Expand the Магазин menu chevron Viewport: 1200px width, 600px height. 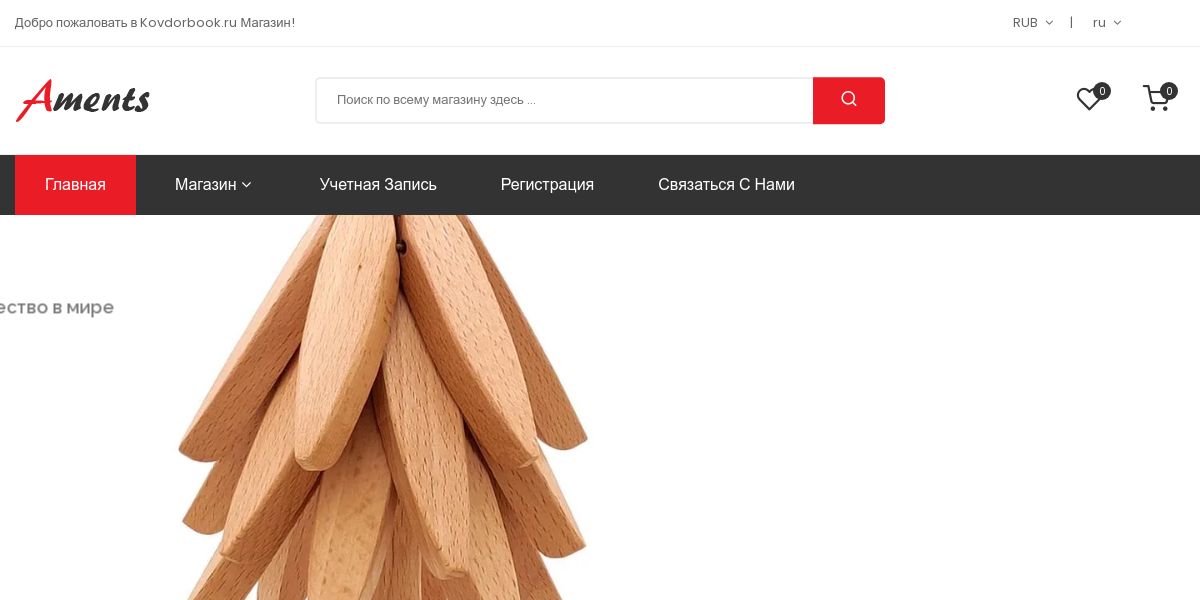(x=247, y=185)
